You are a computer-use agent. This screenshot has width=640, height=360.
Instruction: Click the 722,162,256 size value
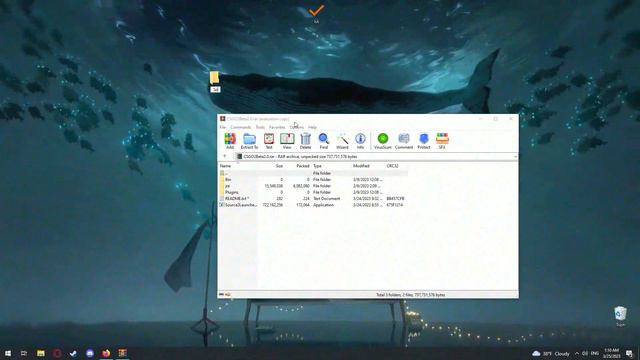[x=273, y=205]
